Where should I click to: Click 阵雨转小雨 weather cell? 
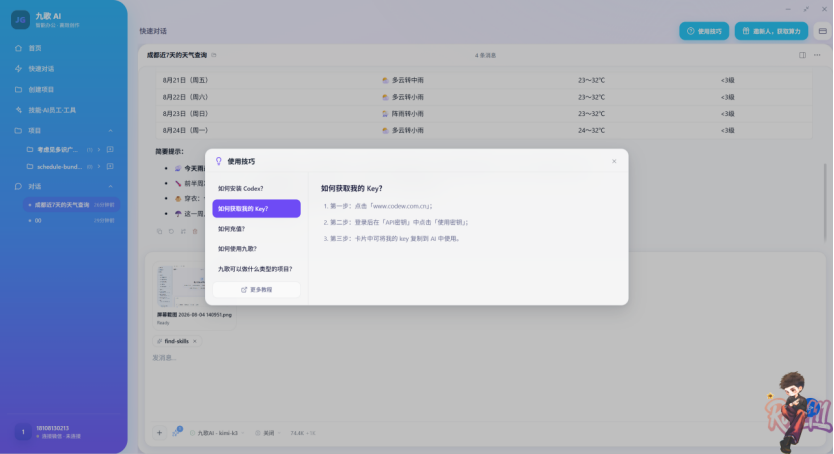[x=403, y=114]
